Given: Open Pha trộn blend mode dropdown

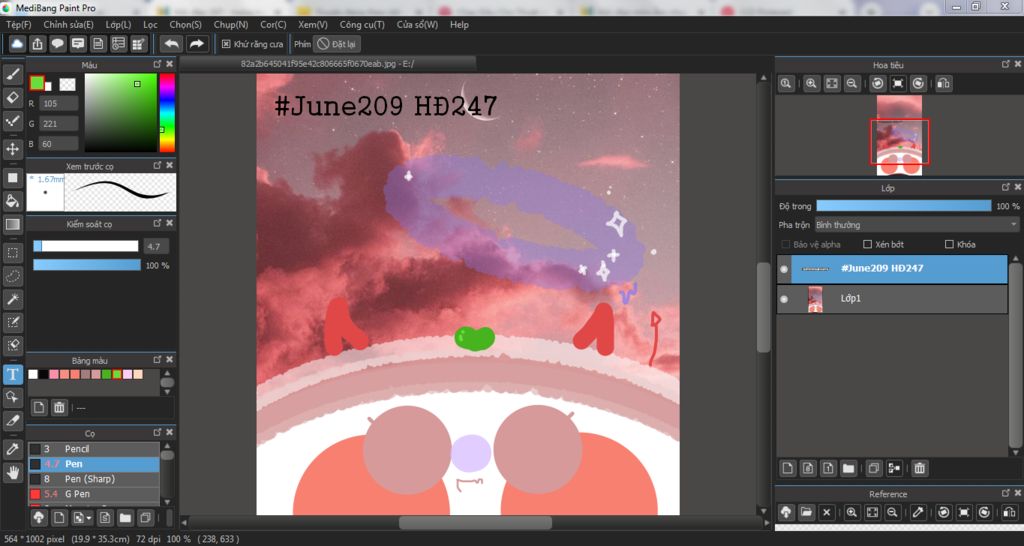Looking at the screenshot, I should (916, 225).
